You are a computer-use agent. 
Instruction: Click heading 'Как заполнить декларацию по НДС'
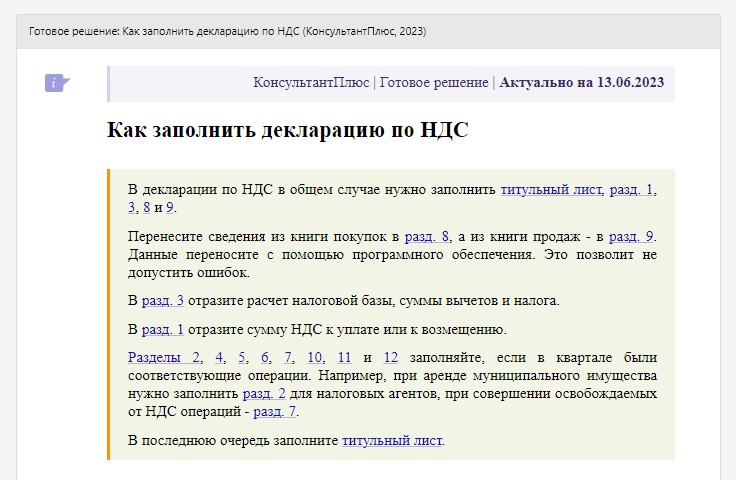click(287, 131)
